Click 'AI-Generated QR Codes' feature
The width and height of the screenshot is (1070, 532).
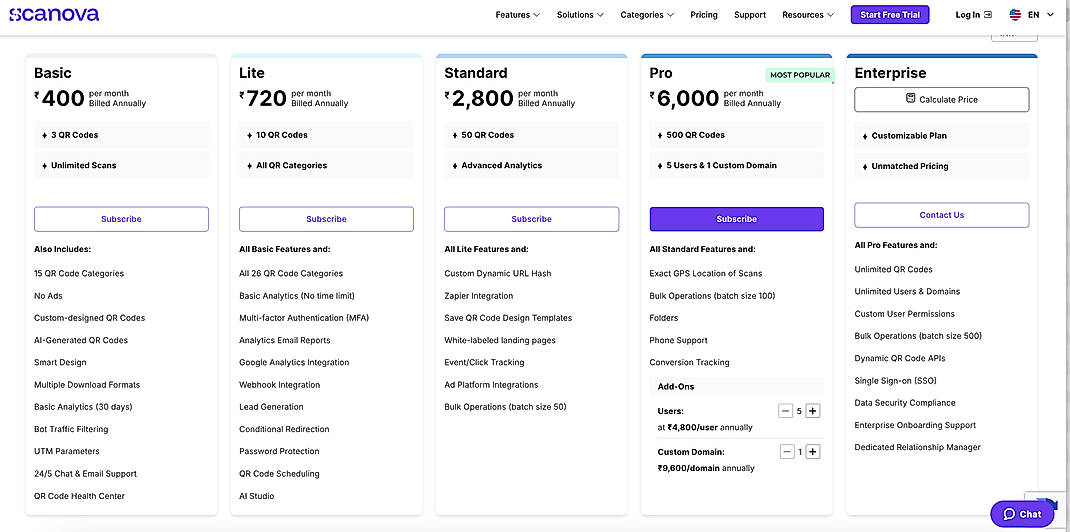pos(81,340)
